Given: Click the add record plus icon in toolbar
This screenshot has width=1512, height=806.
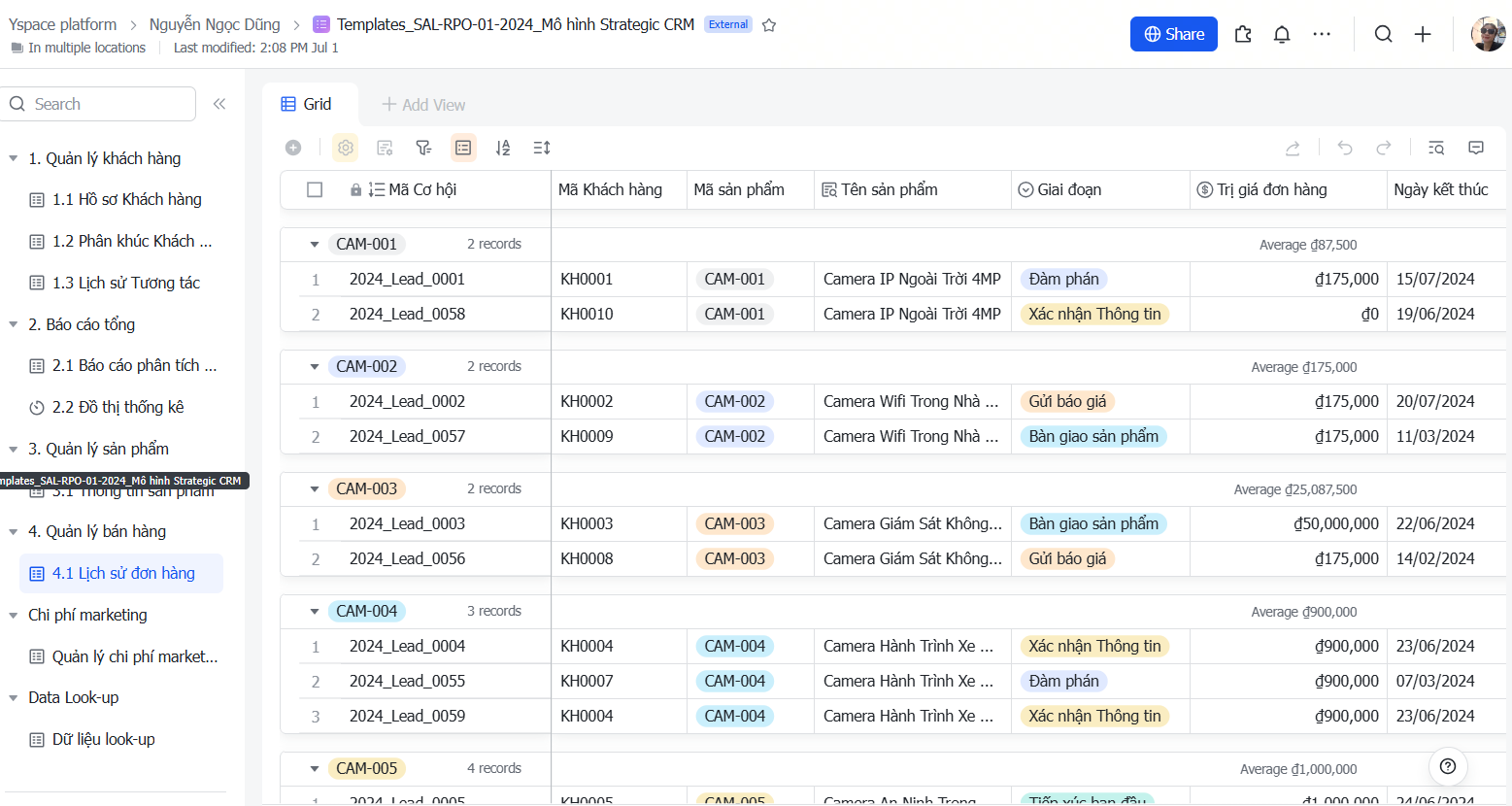Looking at the screenshot, I should [x=293, y=148].
